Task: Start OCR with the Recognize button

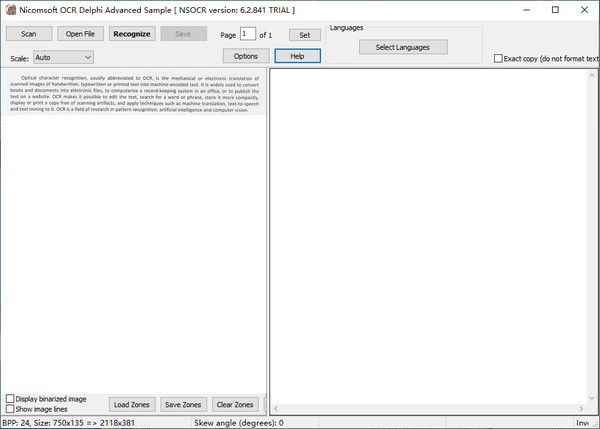Action: point(132,34)
